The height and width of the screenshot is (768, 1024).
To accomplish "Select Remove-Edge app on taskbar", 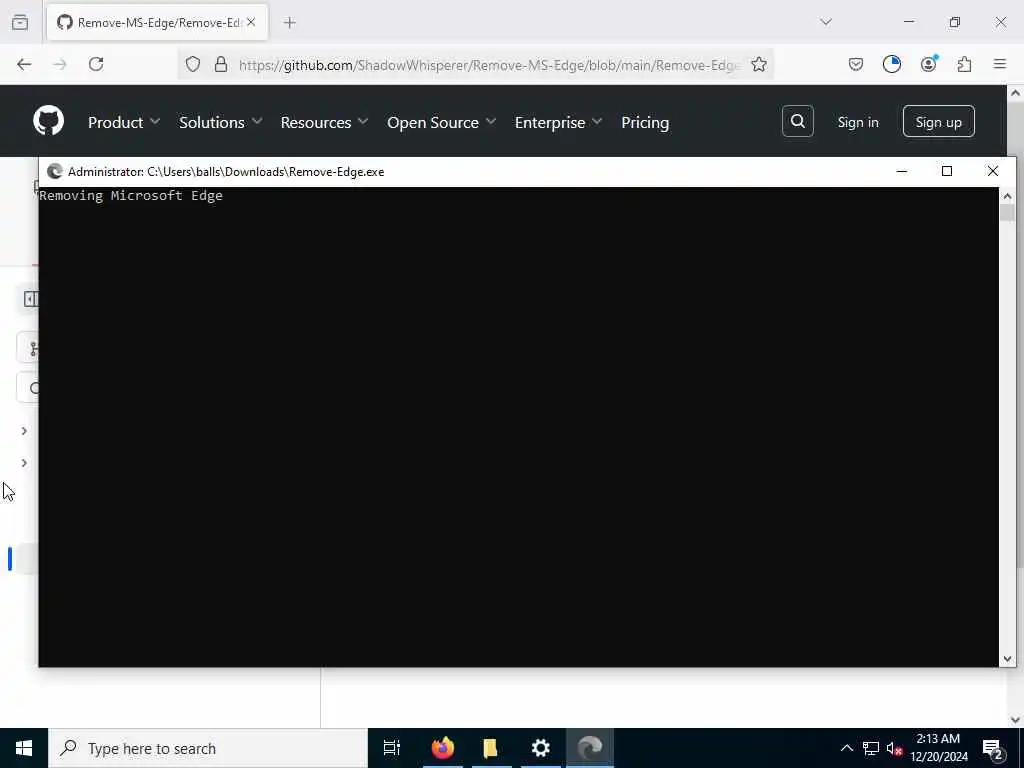I will [x=590, y=748].
